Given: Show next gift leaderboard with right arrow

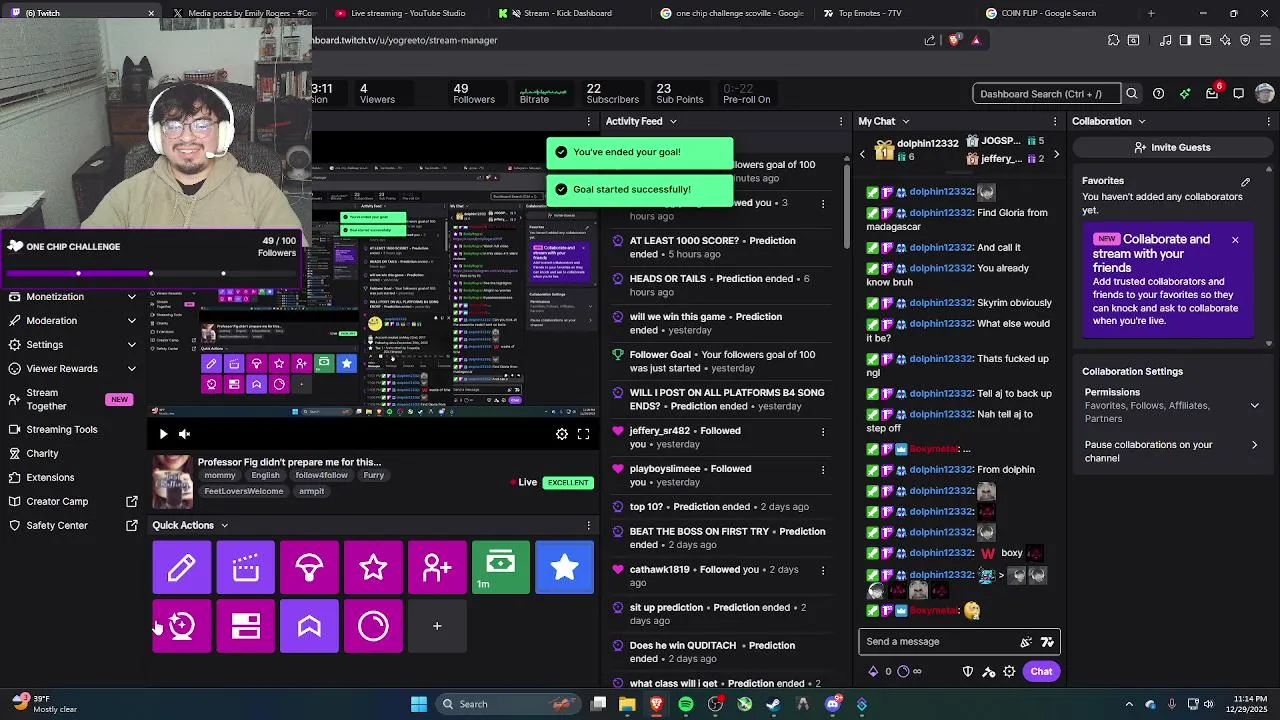Looking at the screenshot, I should pos(1056,154).
